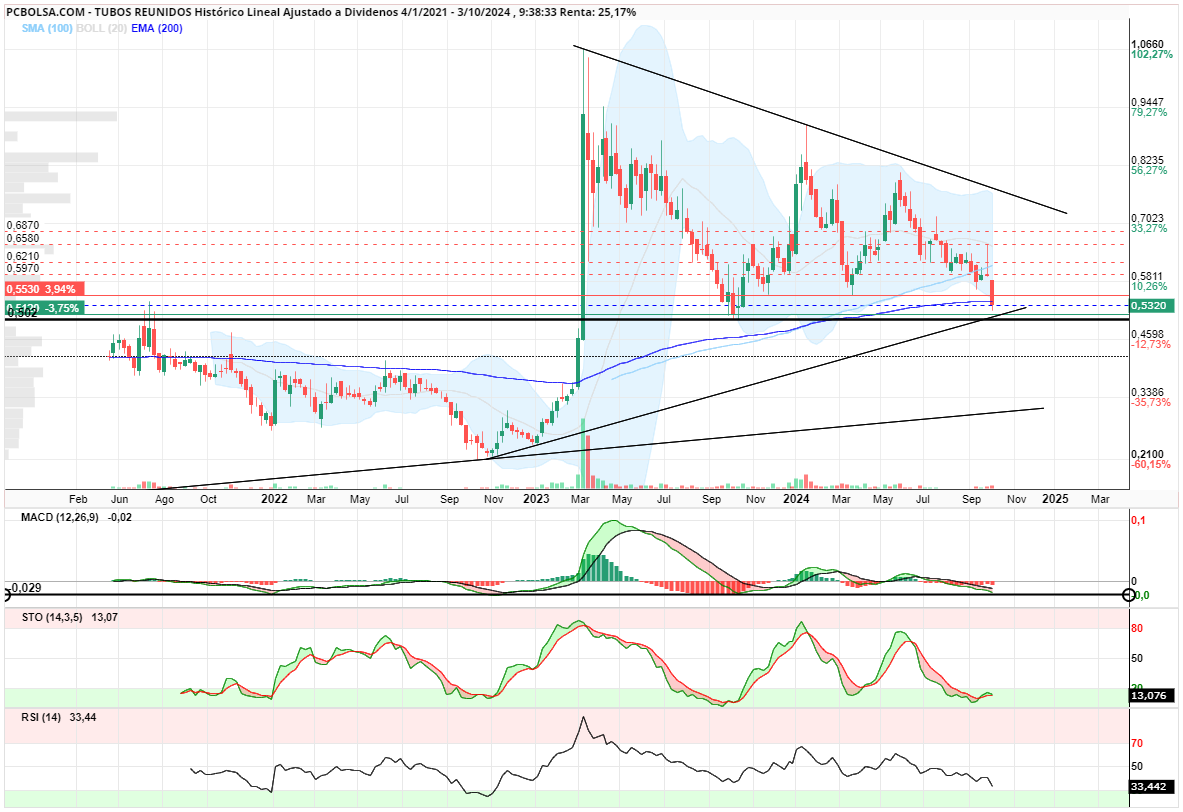Click the 0,5811 price axis value
Screen dimensions: 1183x812
pos(1148,276)
